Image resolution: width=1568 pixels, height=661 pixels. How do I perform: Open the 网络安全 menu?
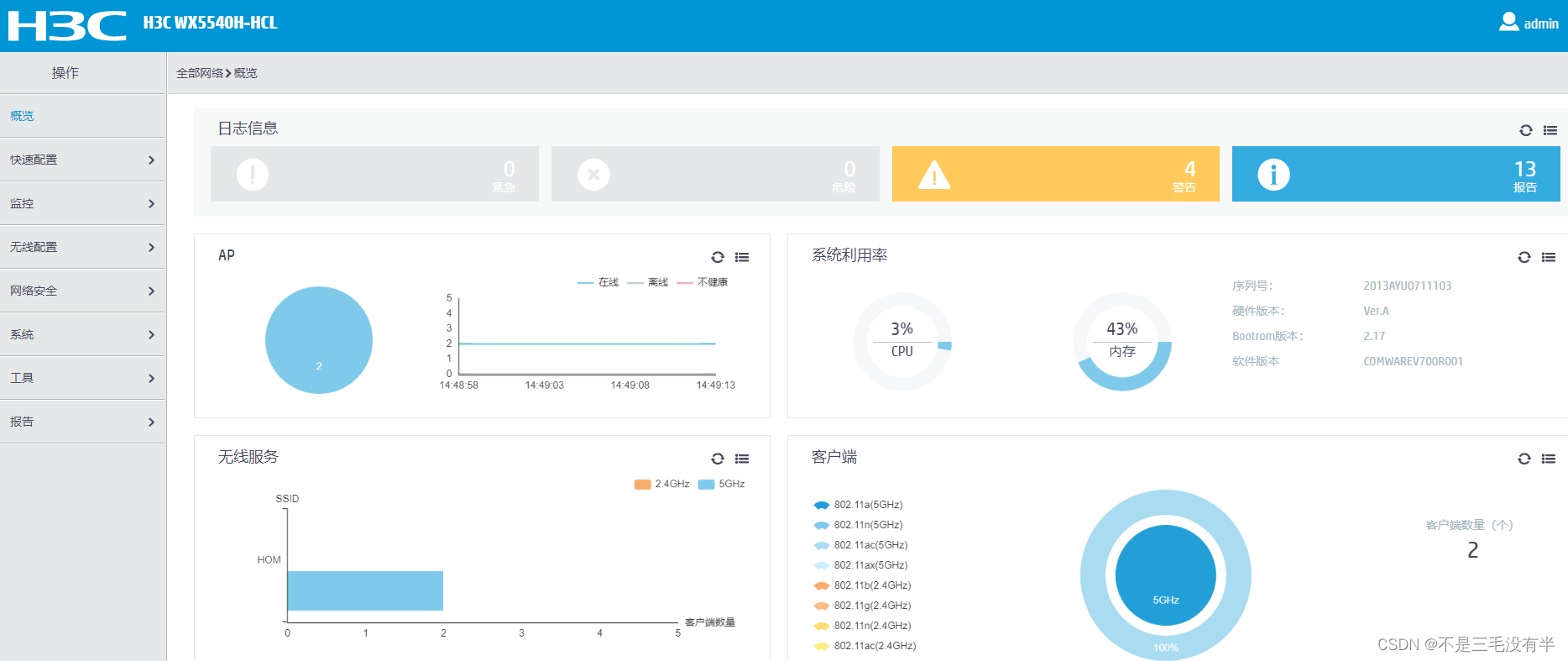pyautogui.click(x=82, y=291)
